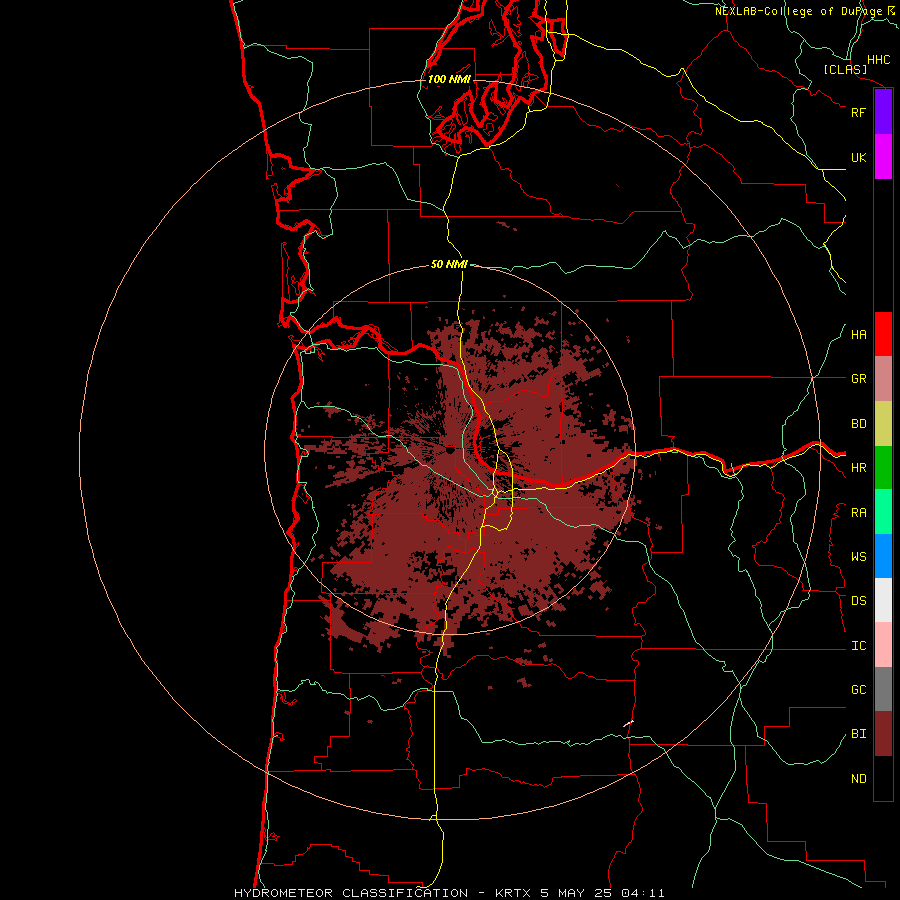
Task: Click the Hydrometeor Classification KRTX title text
Action: point(449,893)
